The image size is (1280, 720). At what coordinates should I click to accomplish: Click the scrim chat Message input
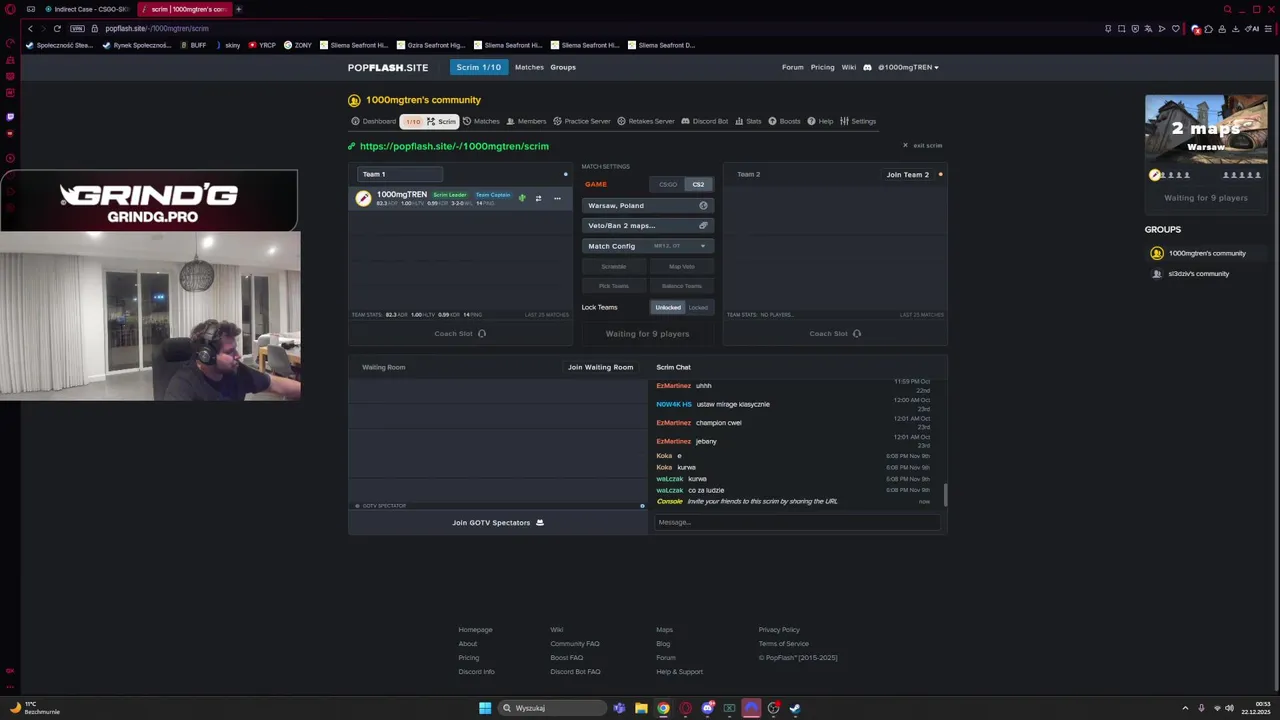(x=797, y=522)
